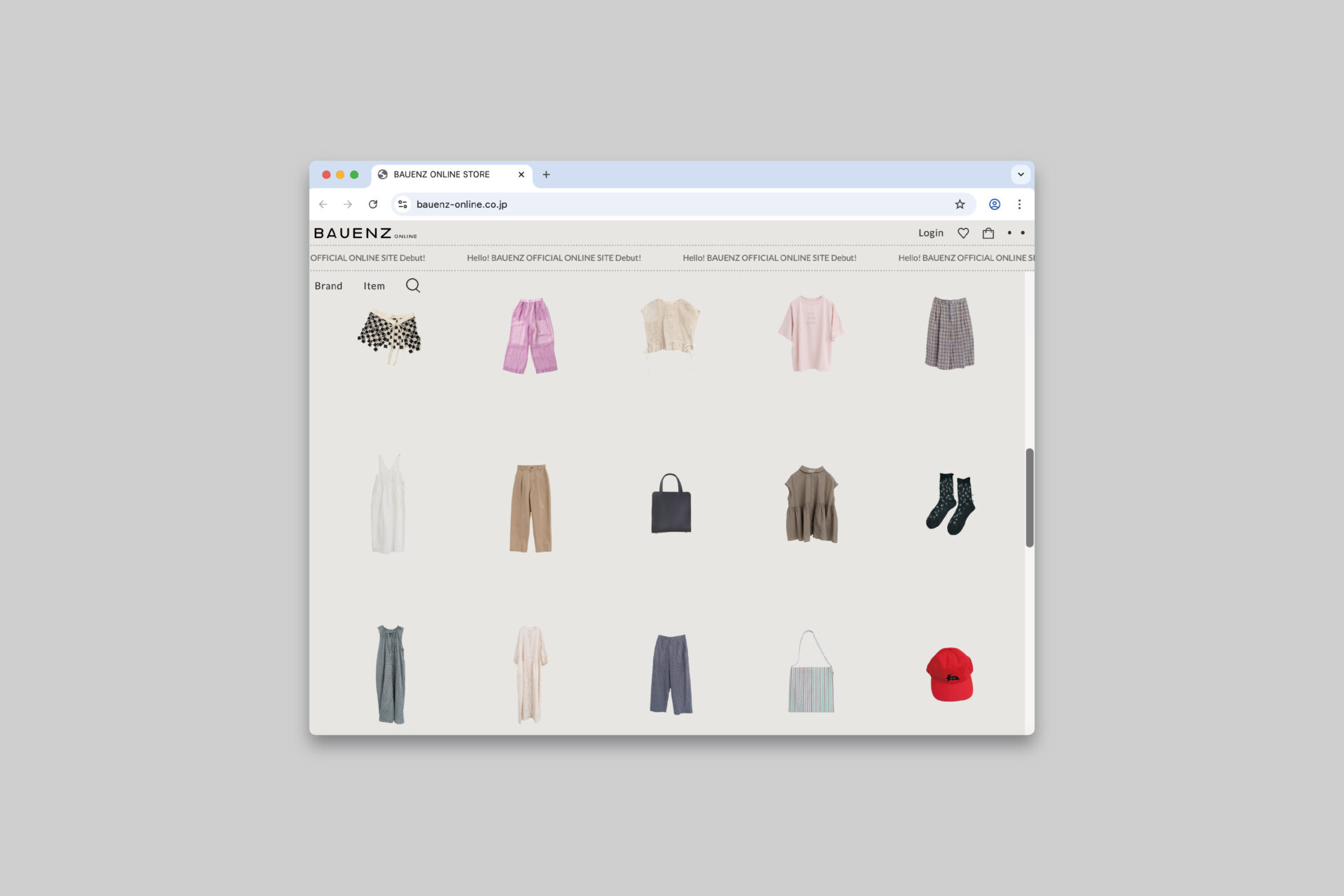View the plaid skirt product
Screen dimensions: 1344x896
coord(950,332)
